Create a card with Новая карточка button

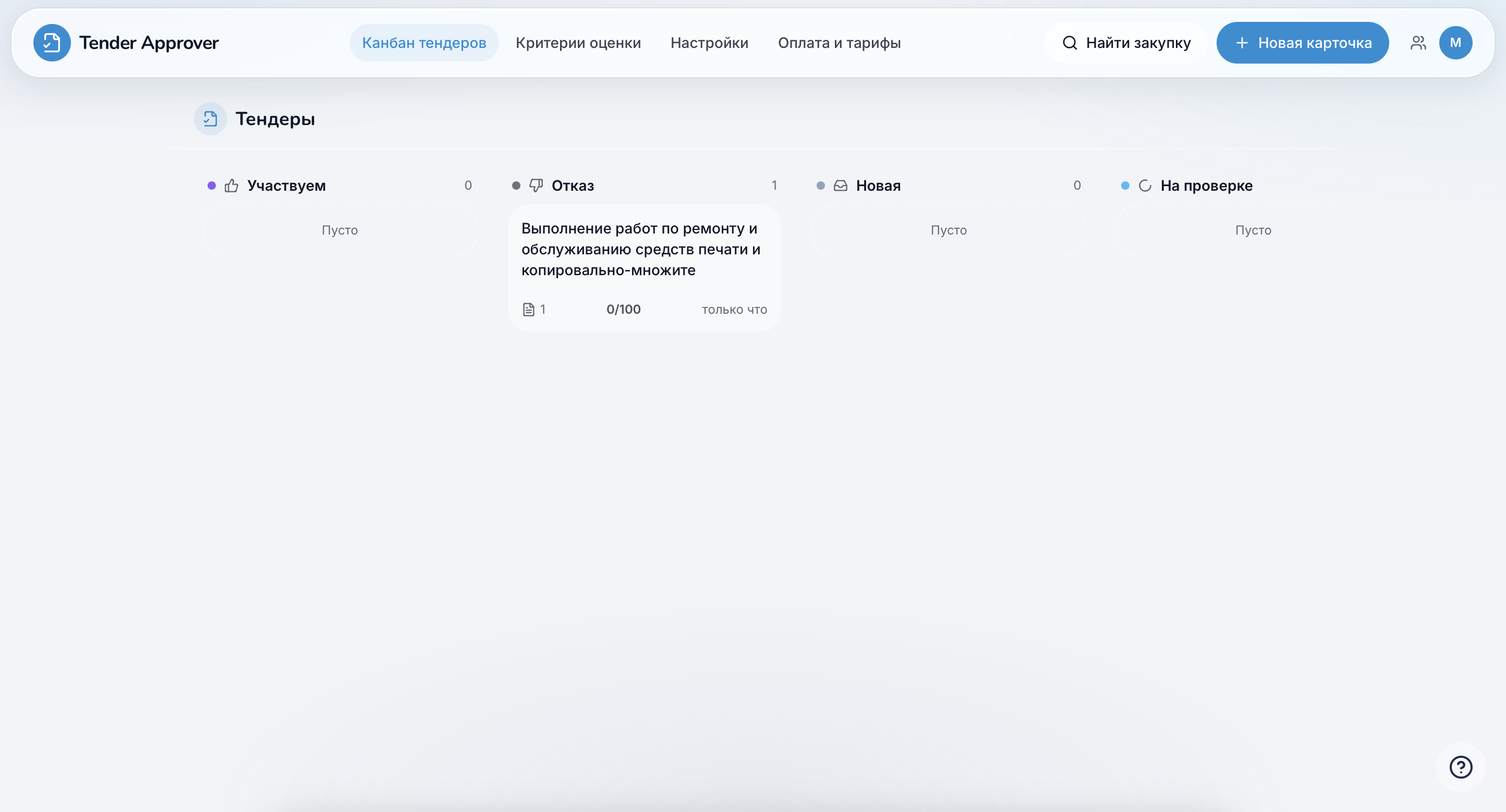[x=1302, y=43]
